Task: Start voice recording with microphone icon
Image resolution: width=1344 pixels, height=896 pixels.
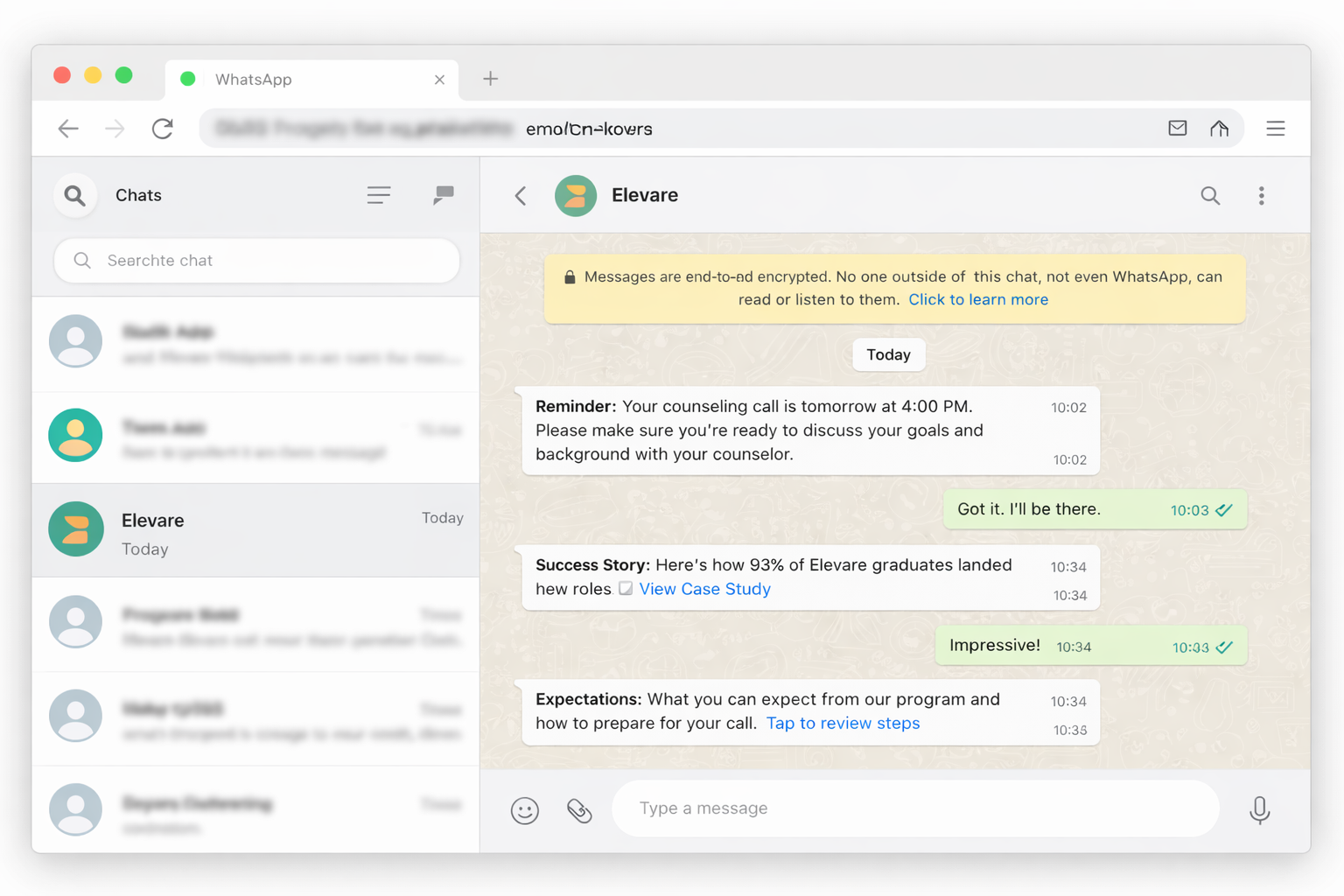Action: pos(1259,810)
